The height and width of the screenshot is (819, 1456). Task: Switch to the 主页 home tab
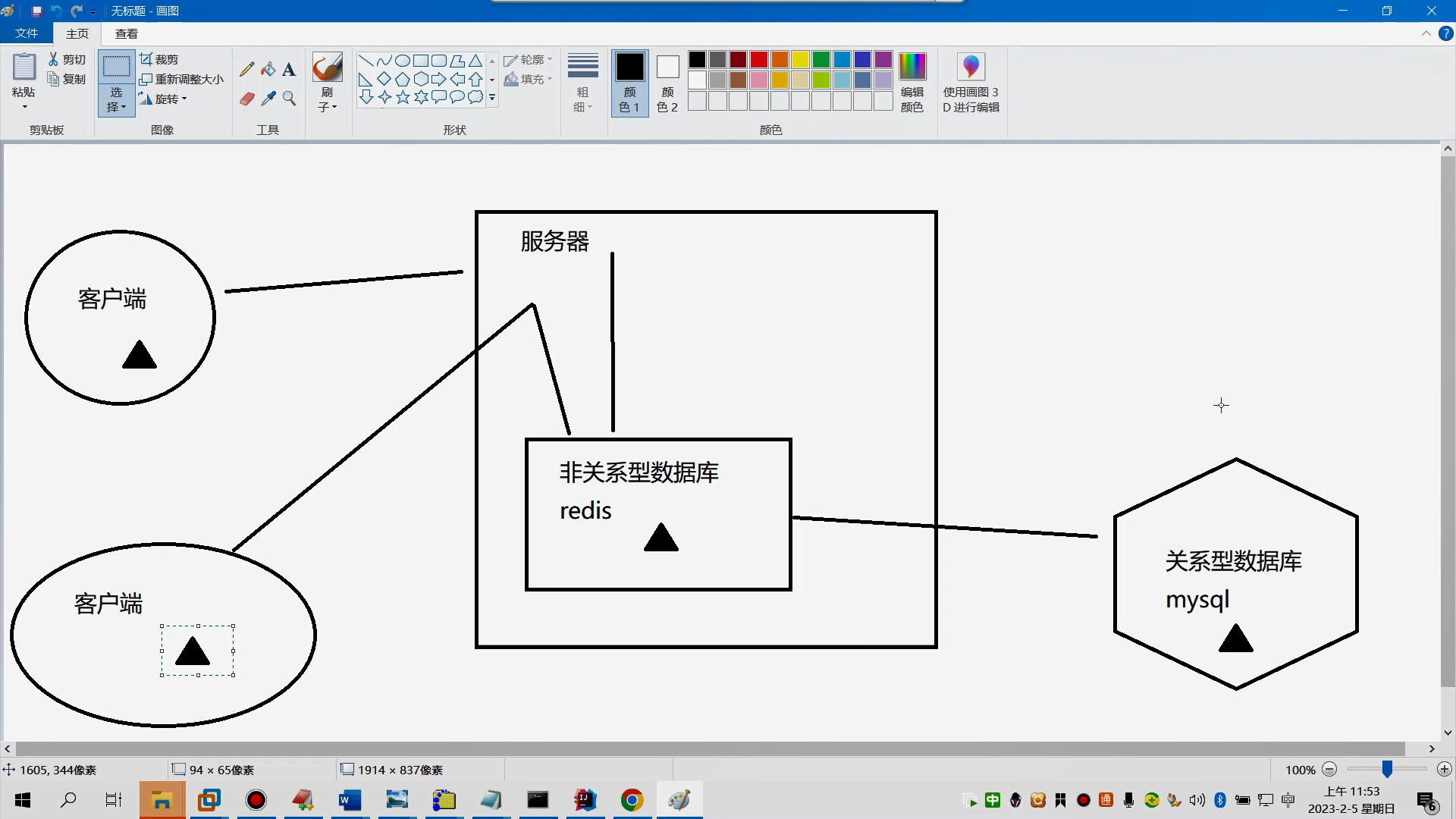(77, 33)
